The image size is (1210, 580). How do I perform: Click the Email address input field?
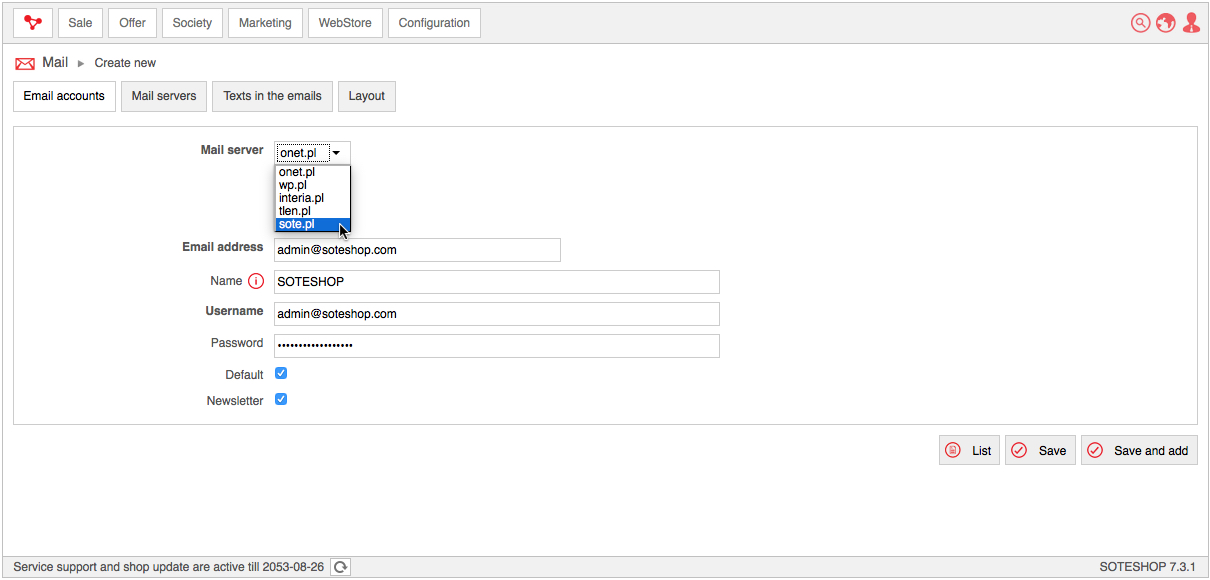tap(417, 250)
